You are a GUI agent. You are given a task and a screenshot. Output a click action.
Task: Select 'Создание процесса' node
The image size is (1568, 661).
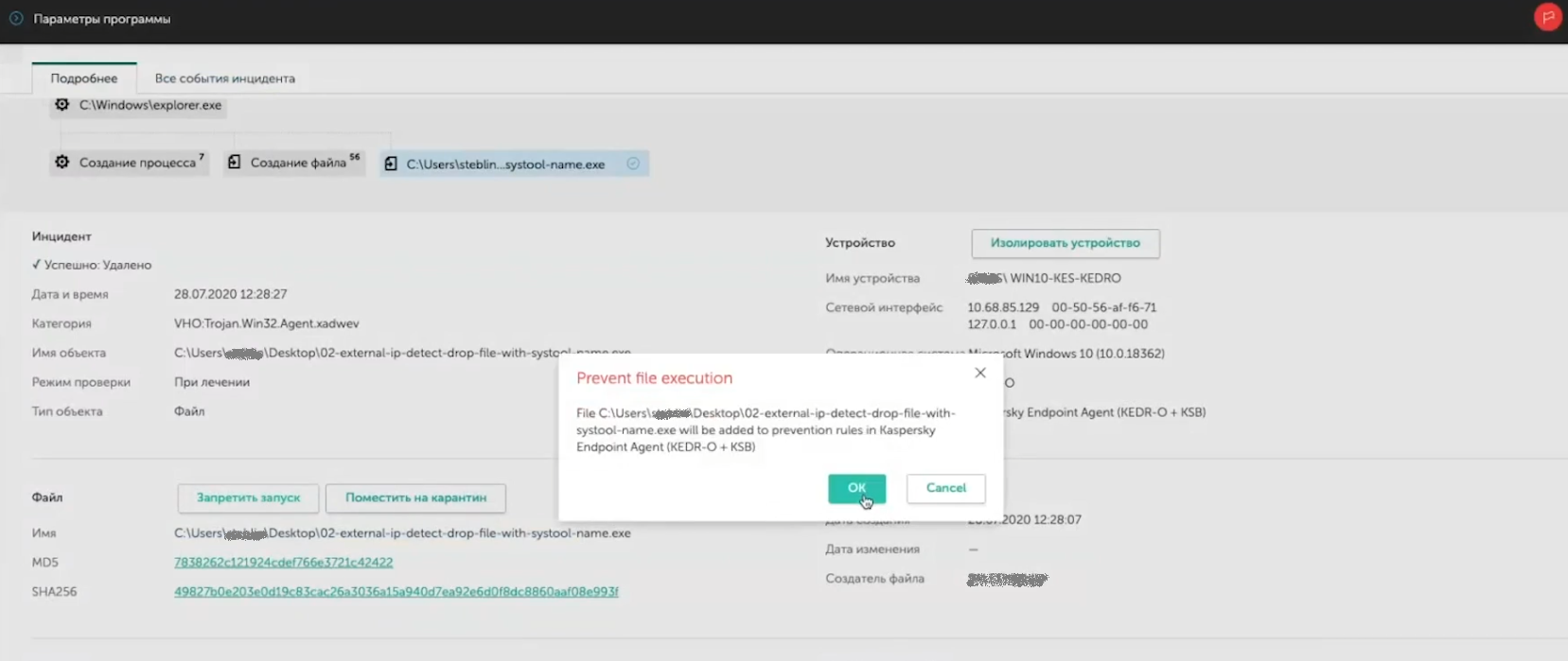[130, 163]
